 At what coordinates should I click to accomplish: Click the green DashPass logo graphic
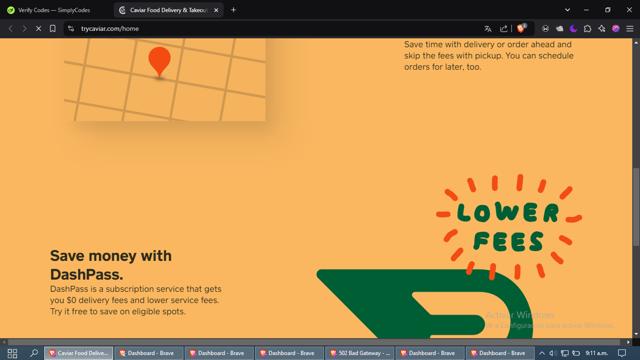click(424, 304)
